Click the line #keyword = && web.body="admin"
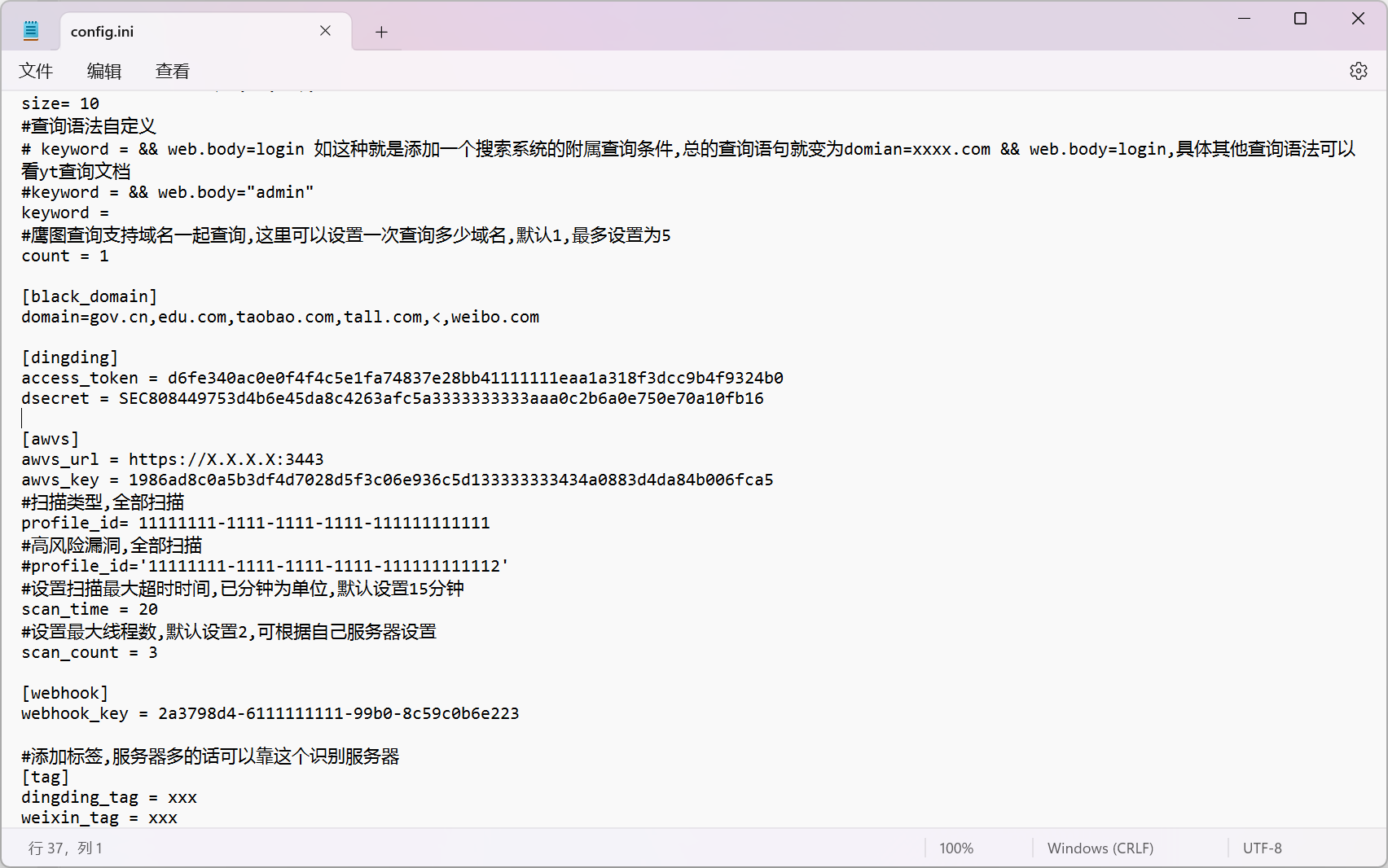Viewport: 1388px width, 868px height. pos(168,192)
